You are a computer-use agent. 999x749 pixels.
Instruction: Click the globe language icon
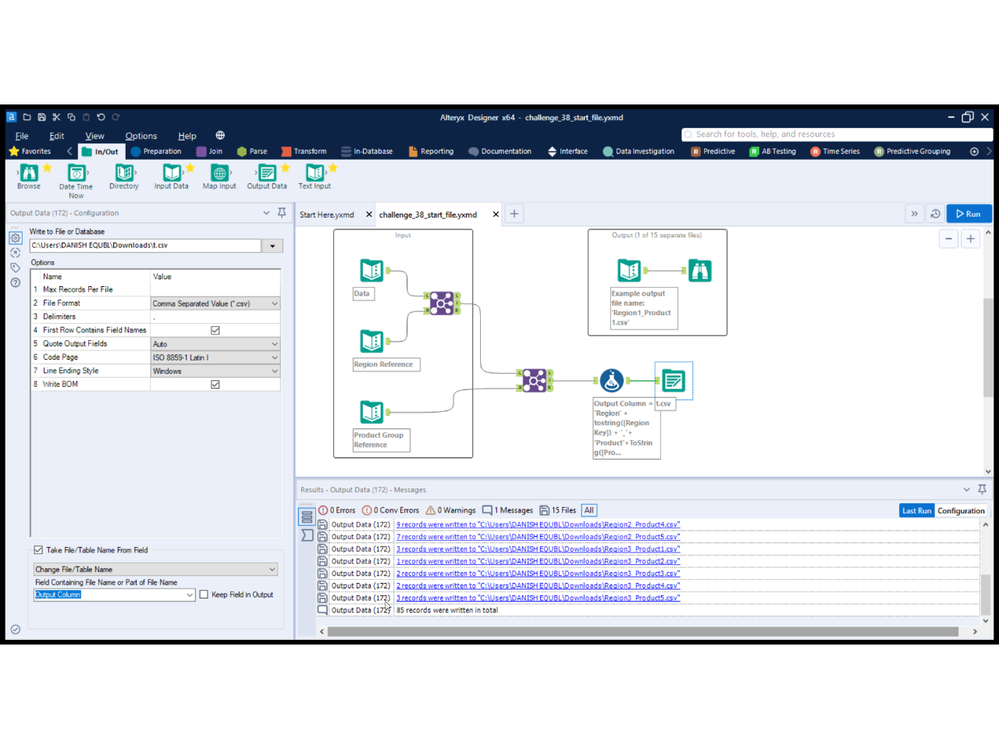click(220, 135)
